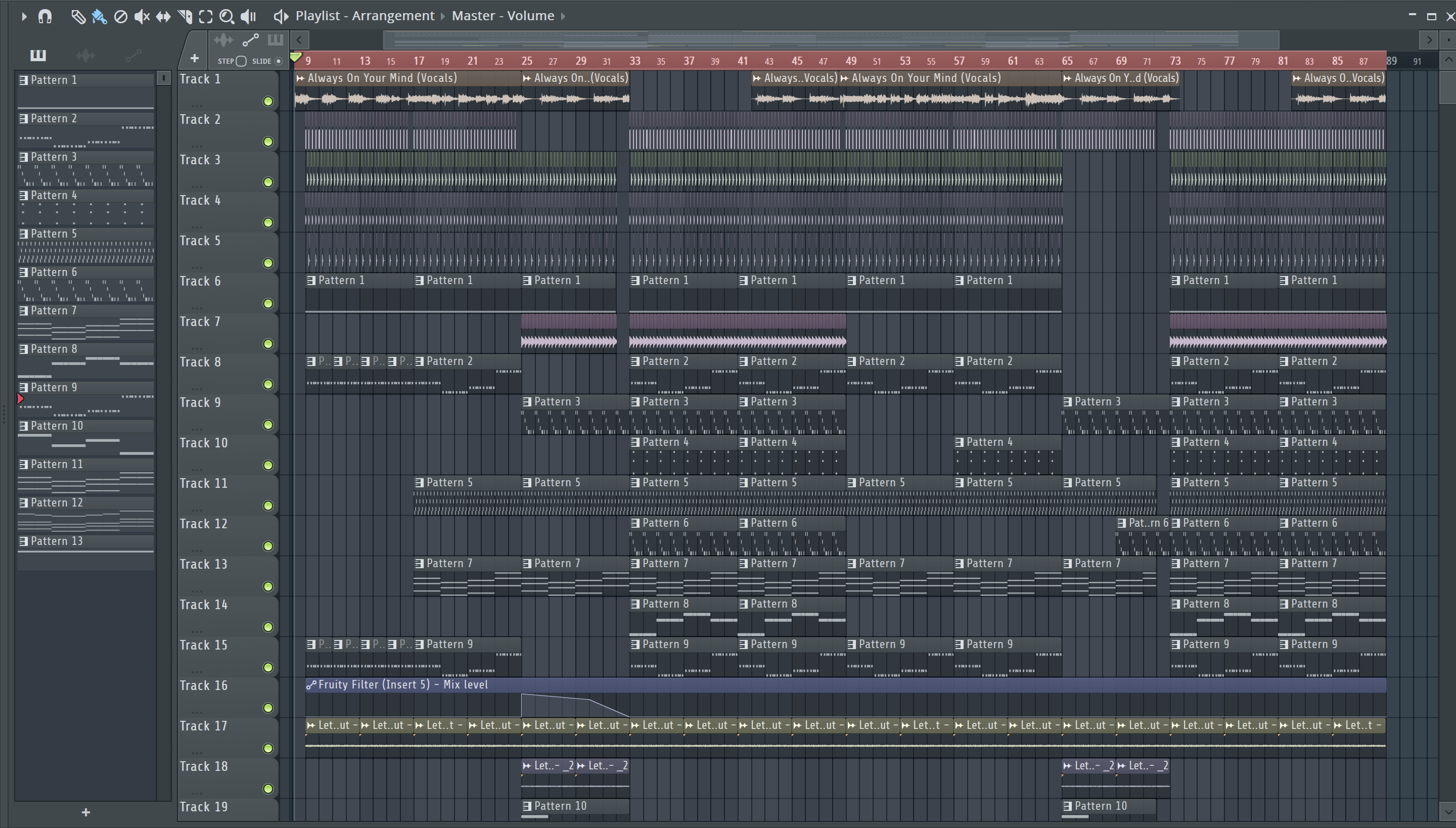The height and width of the screenshot is (828, 1456).
Task: Add a new track with the plus button
Action: (x=195, y=58)
